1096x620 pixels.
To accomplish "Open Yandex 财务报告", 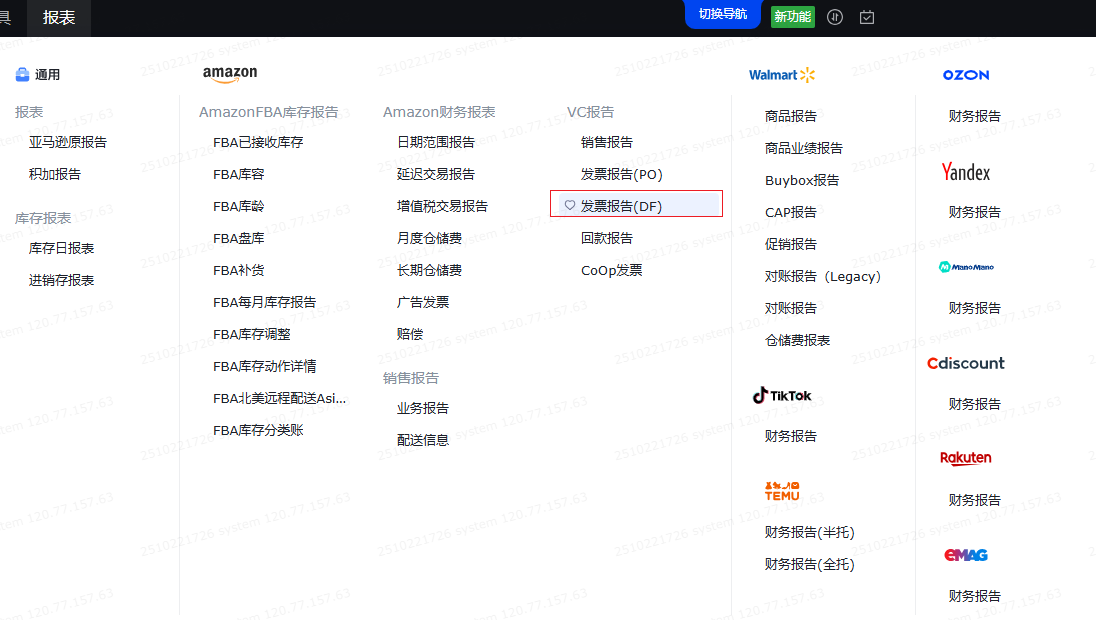I will (x=974, y=212).
